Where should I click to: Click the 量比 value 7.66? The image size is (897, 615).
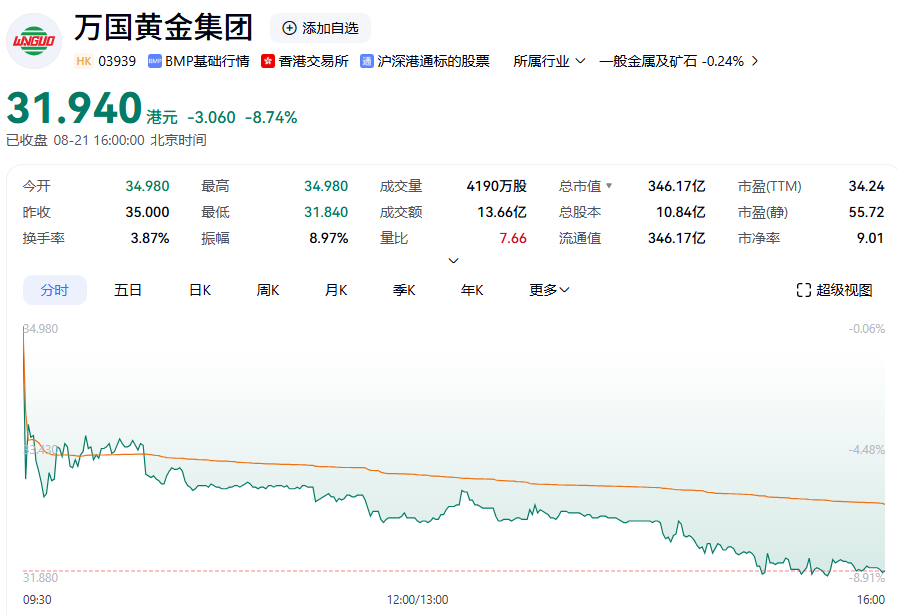(x=513, y=238)
